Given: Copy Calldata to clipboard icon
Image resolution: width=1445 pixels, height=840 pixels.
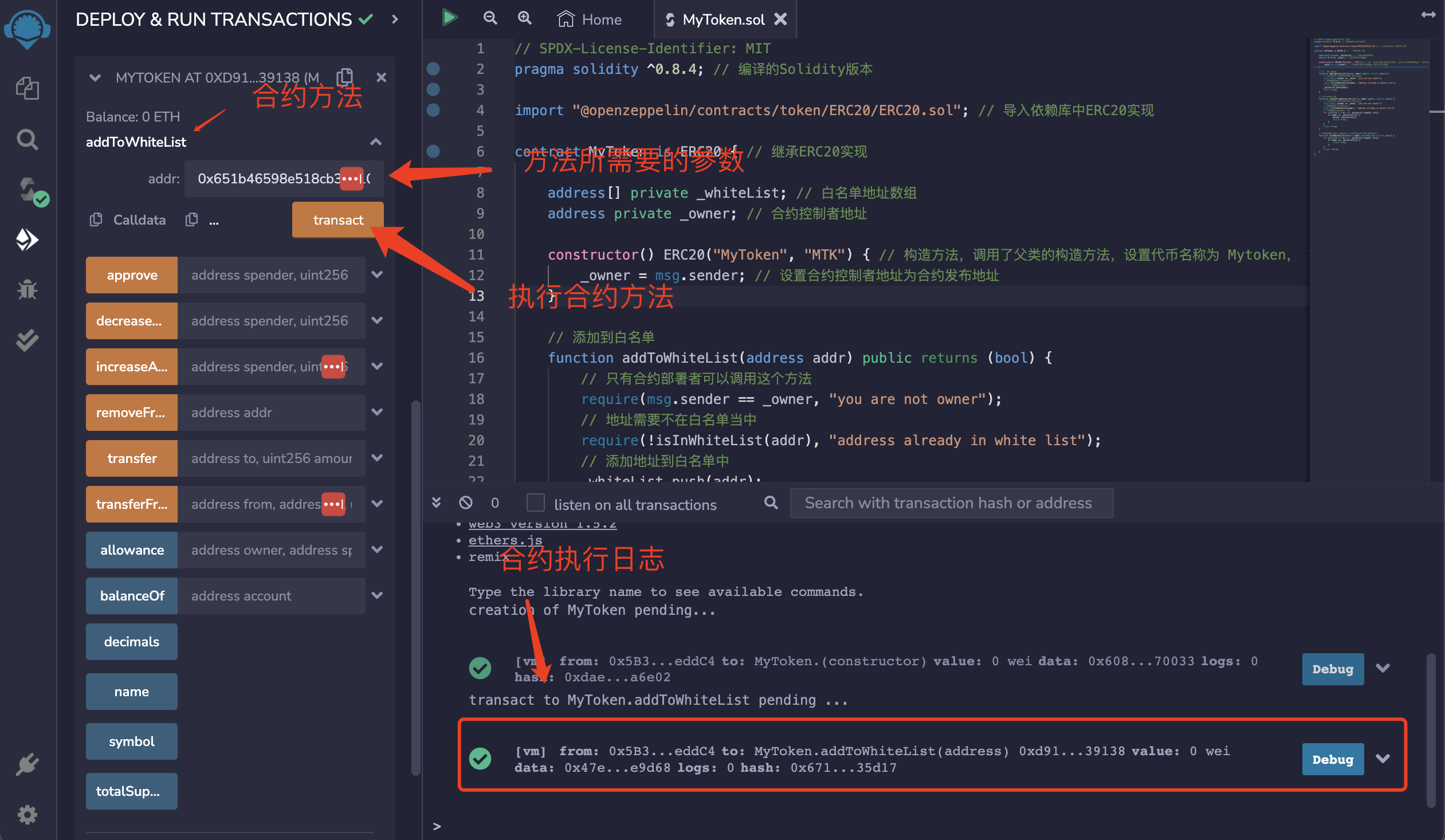Looking at the screenshot, I should pyautogui.click(x=96, y=219).
